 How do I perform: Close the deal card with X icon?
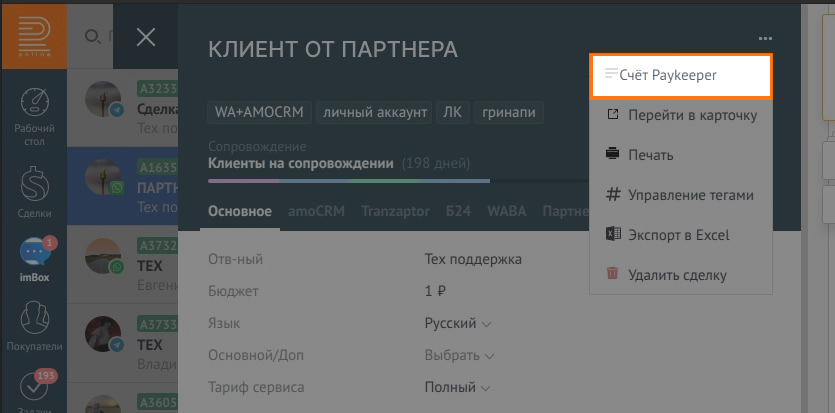click(x=146, y=37)
